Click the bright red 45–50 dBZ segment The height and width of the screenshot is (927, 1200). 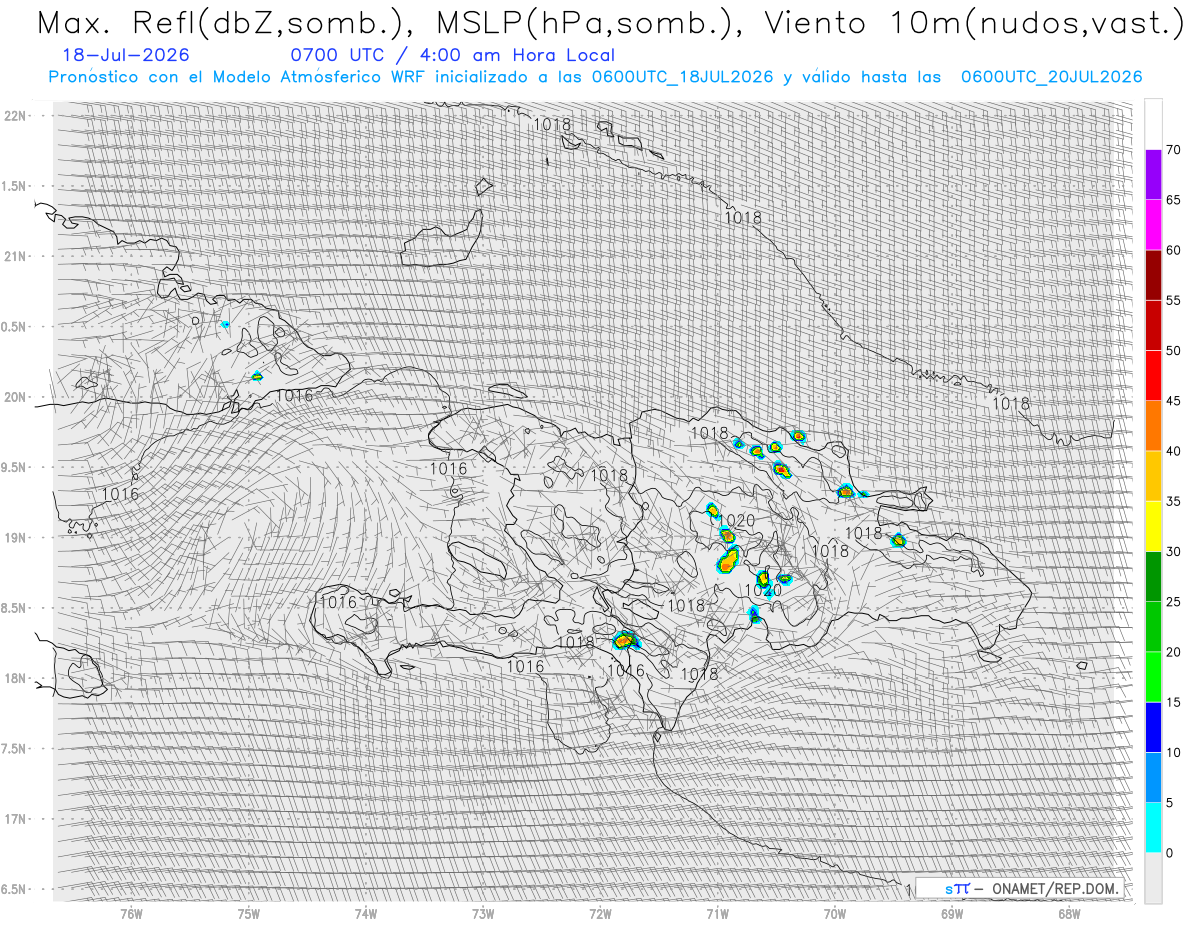pos(1153,376)
